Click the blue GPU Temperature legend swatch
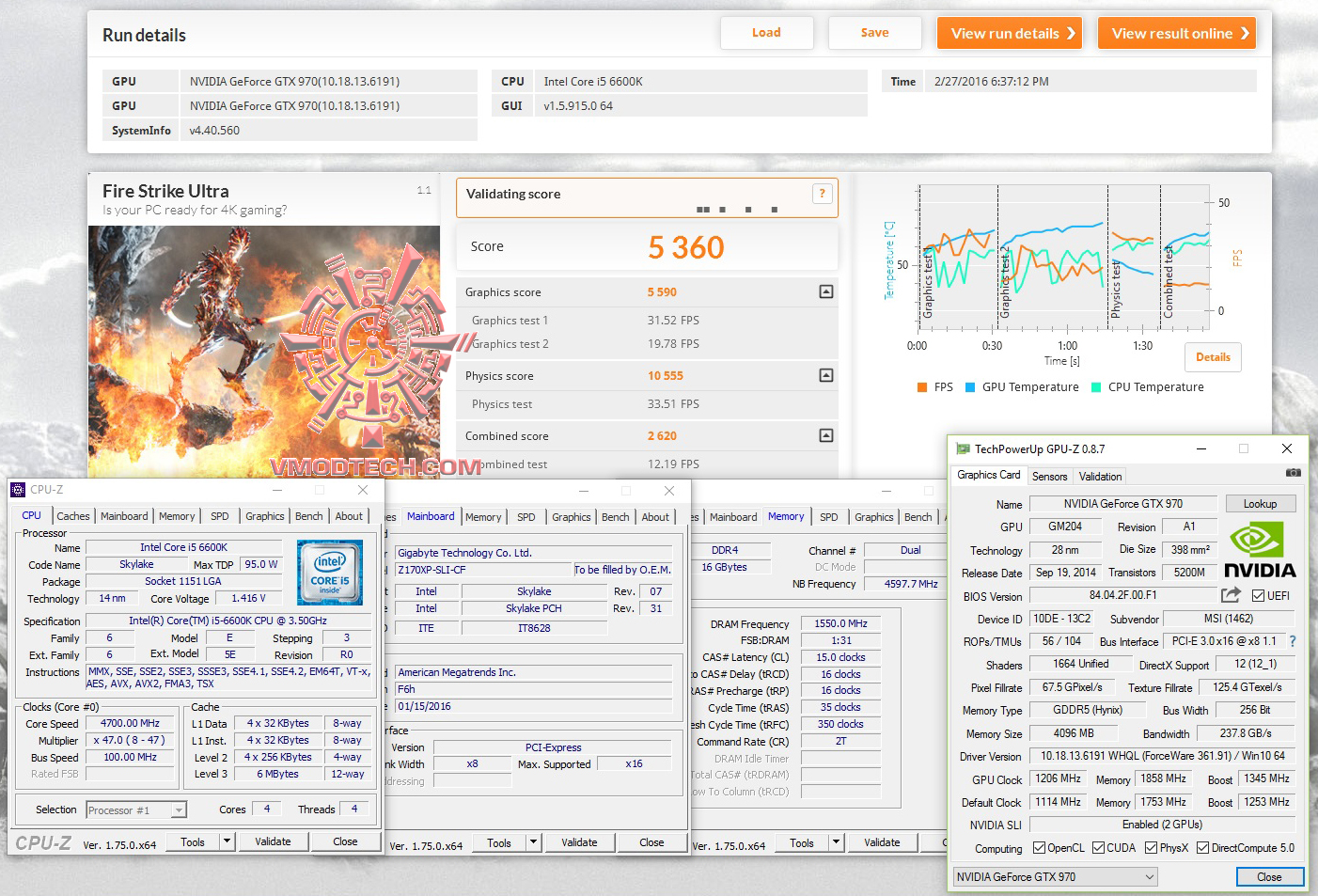Viewport: 1318px width, 896px height. [970, 387]
